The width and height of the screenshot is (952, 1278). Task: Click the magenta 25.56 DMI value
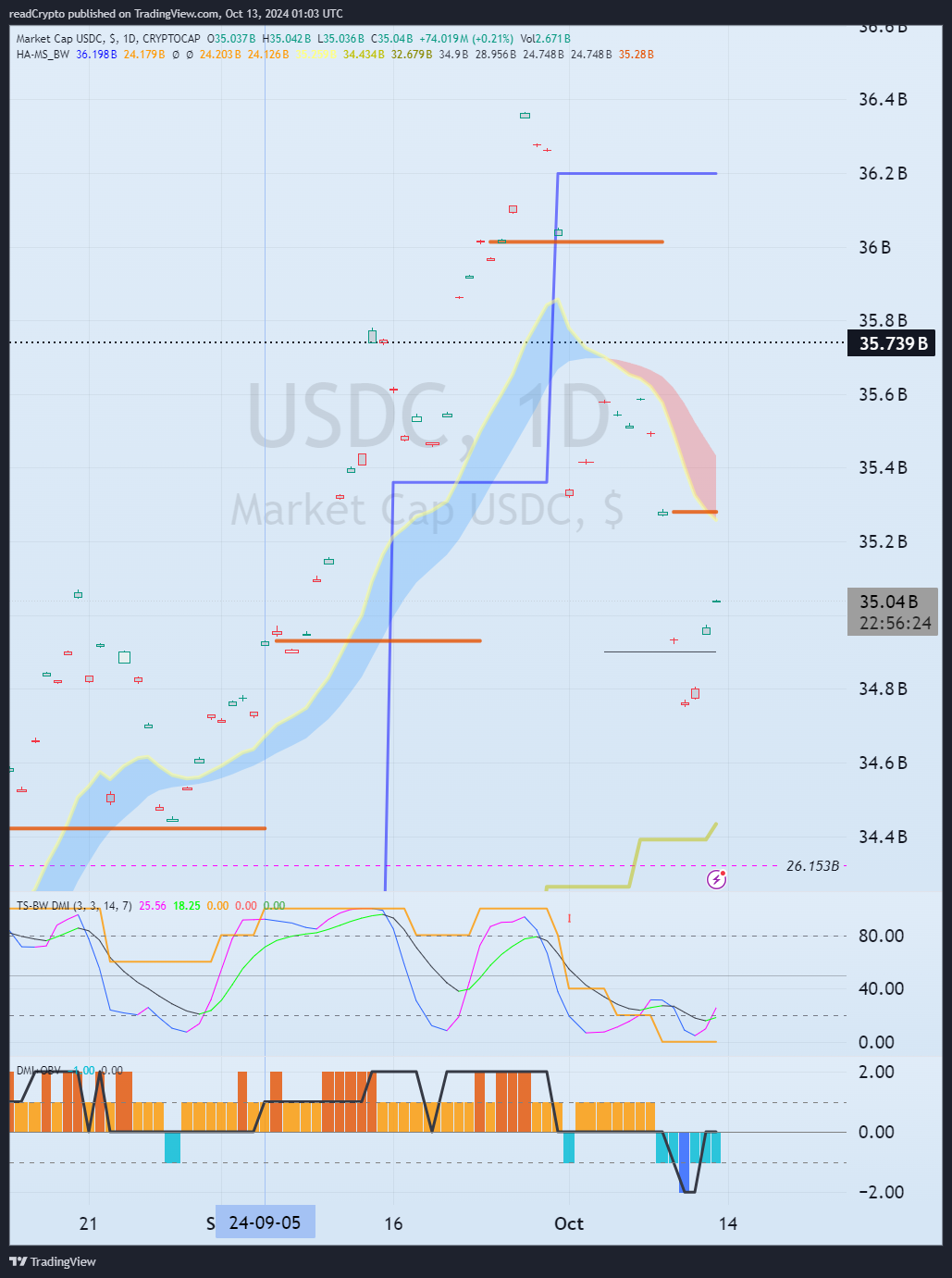click(153, 906)
